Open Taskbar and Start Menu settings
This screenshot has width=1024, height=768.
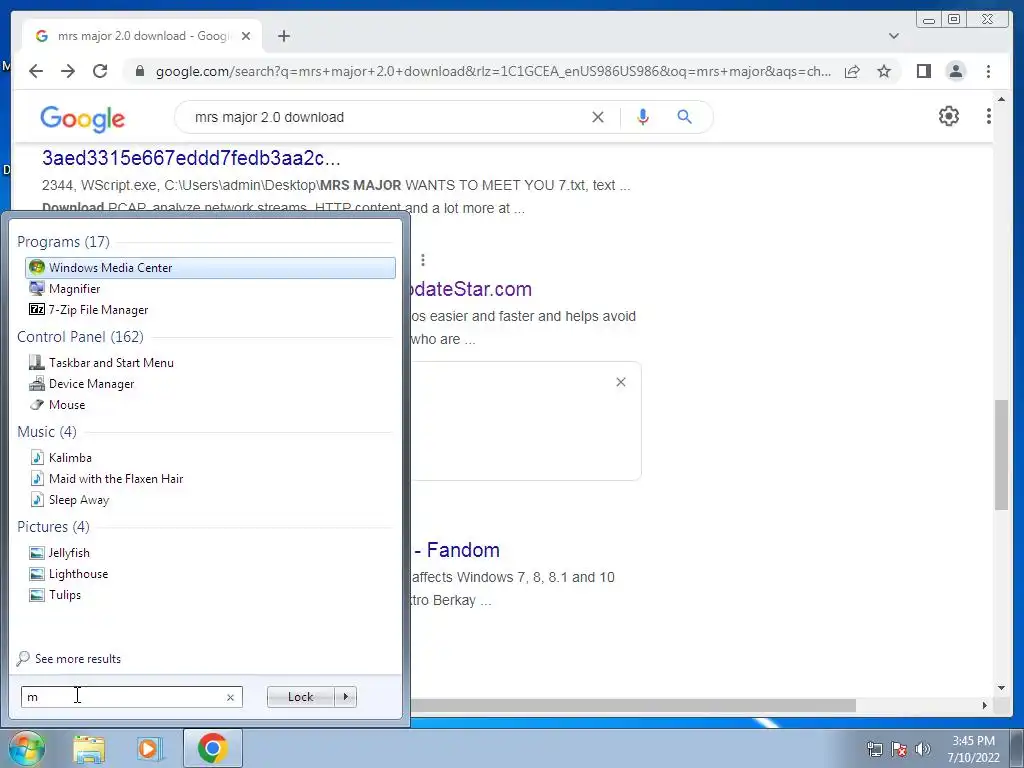(111, 362)
